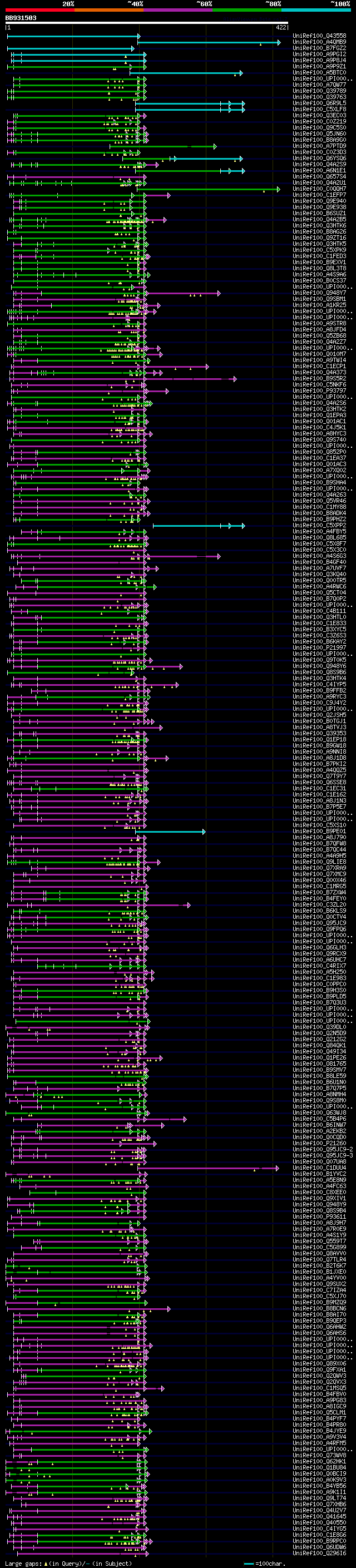Click the UniRef100_Q73WV8 label

tap(319, 1455)
